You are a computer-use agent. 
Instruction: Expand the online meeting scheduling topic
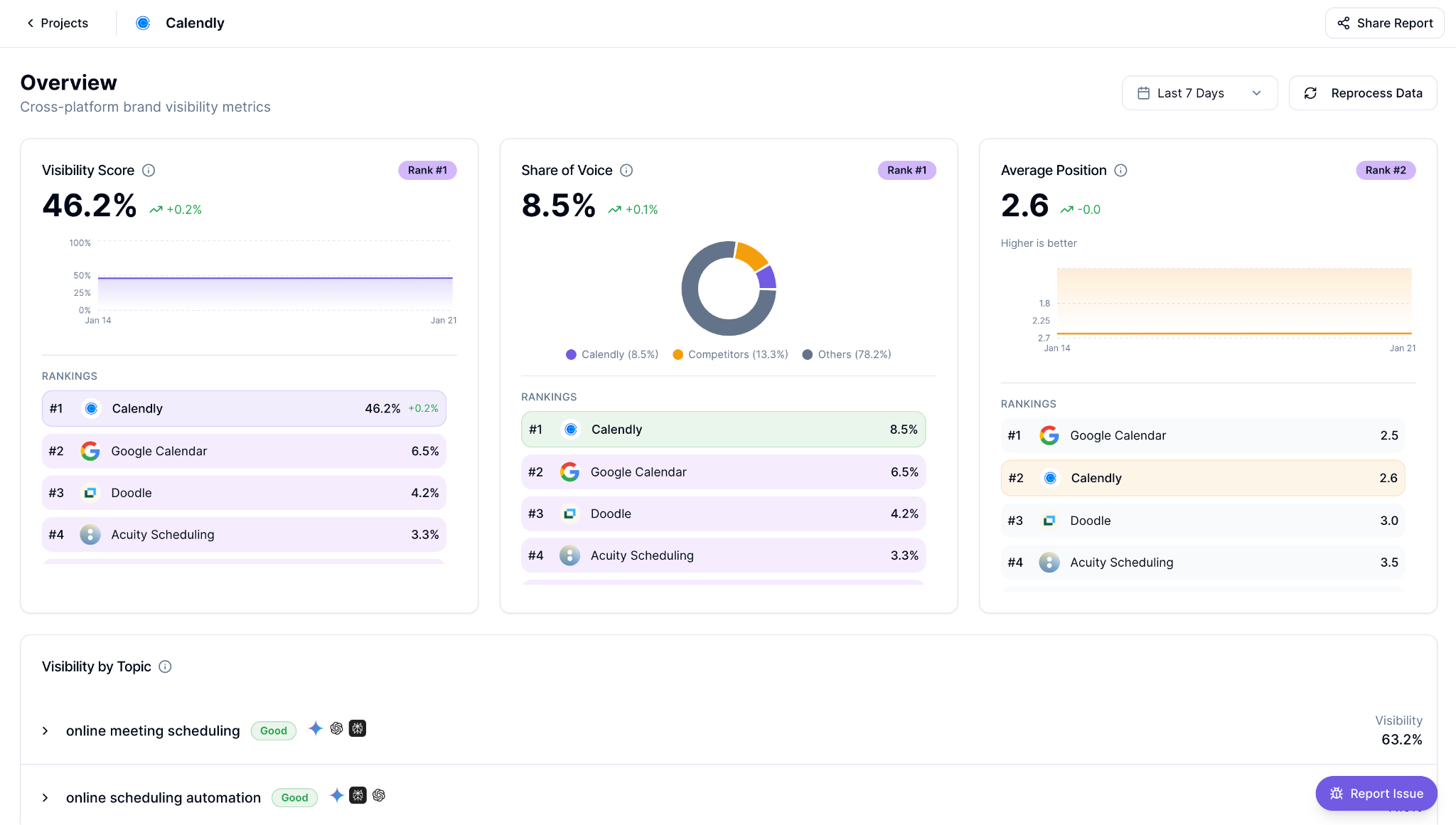pos(45,731)
